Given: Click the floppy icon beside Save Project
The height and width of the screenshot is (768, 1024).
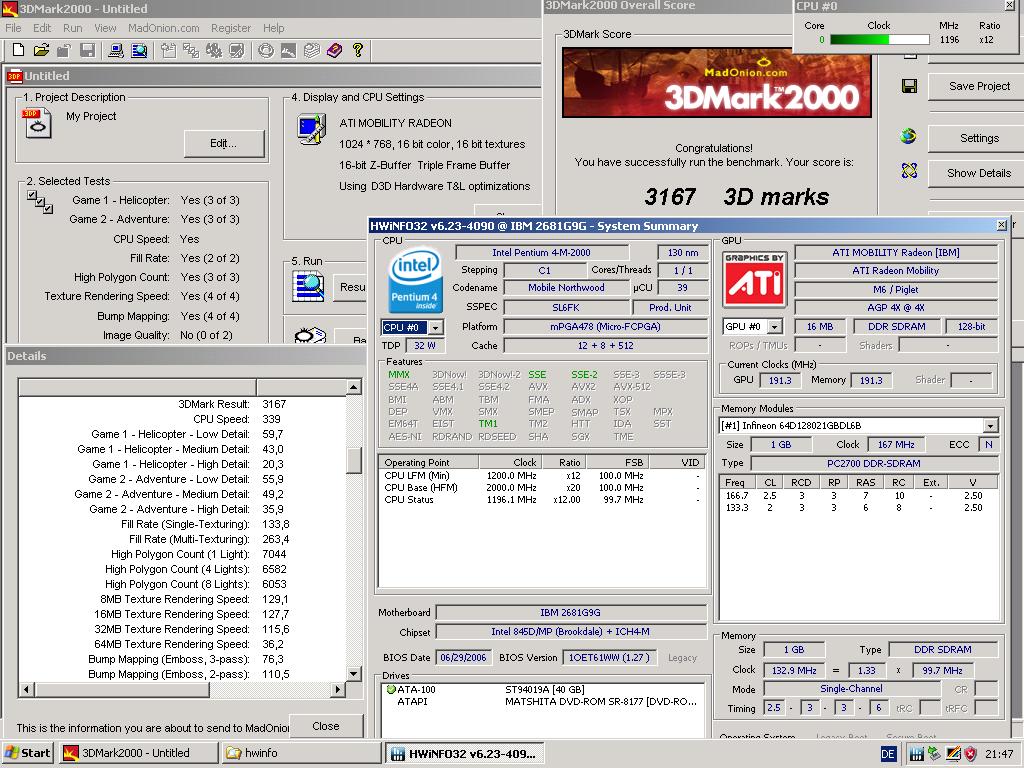Looking at the screenshot, I should [x=909, y=86].
